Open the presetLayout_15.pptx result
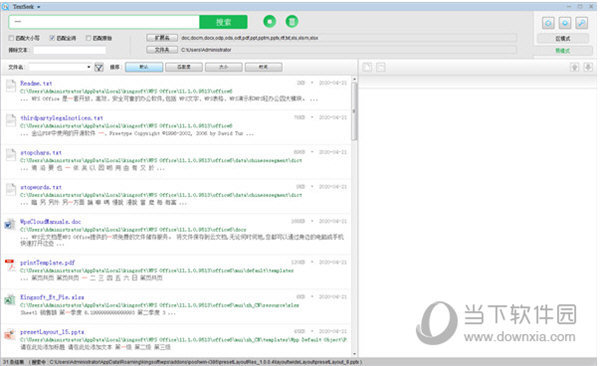 pos(52,332)
